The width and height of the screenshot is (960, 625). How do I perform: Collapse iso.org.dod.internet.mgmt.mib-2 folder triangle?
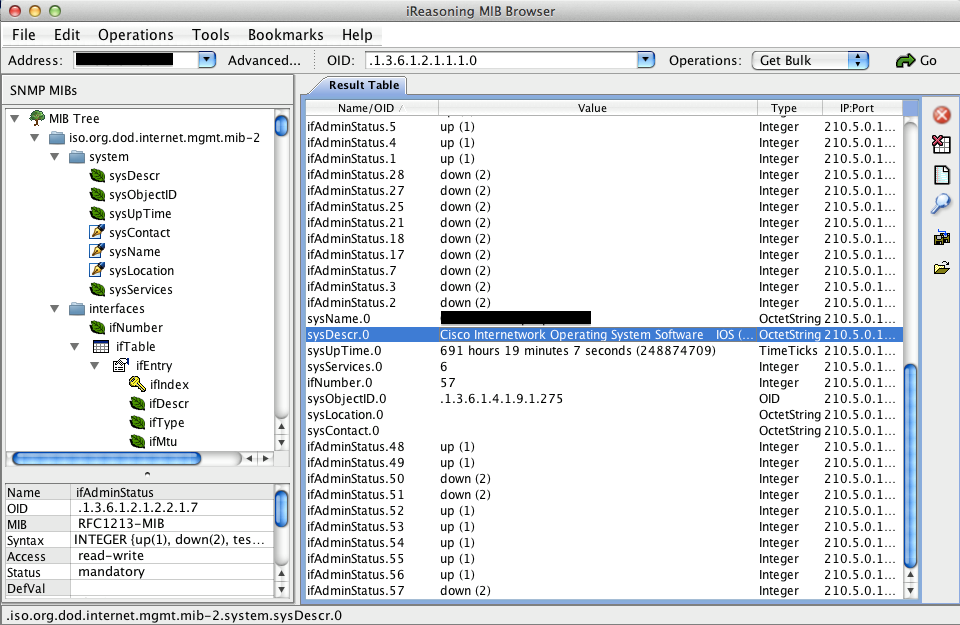click(x=35, y=138)
